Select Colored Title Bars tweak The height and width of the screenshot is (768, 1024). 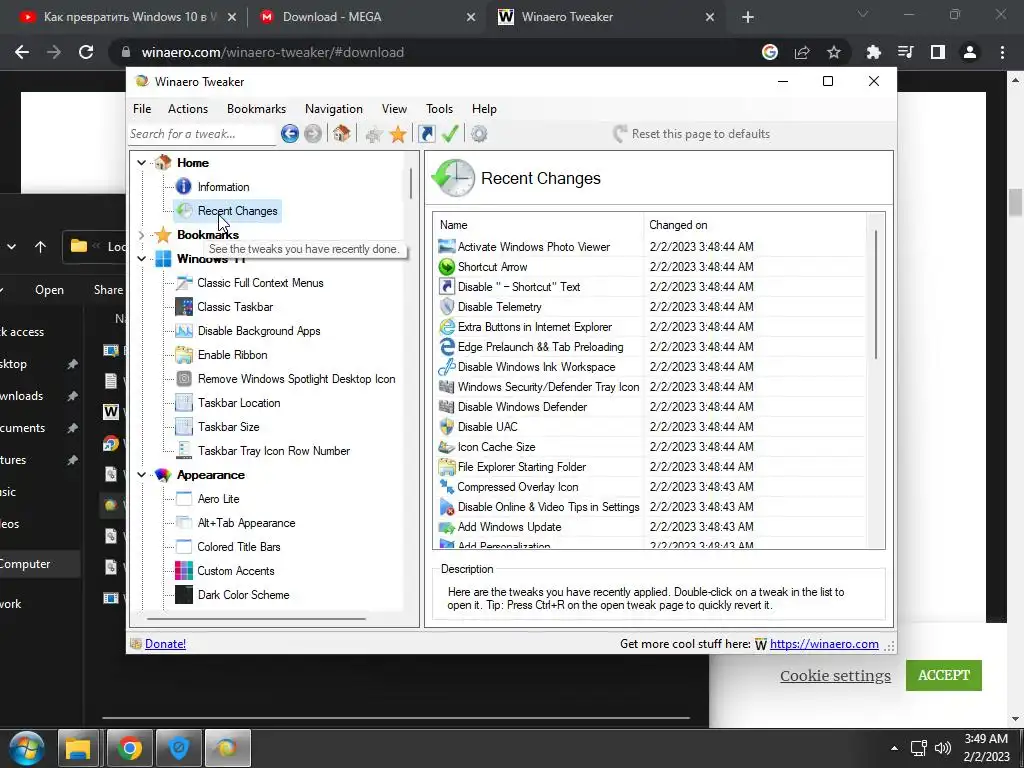pyautogui.click(x=238, y=547)
